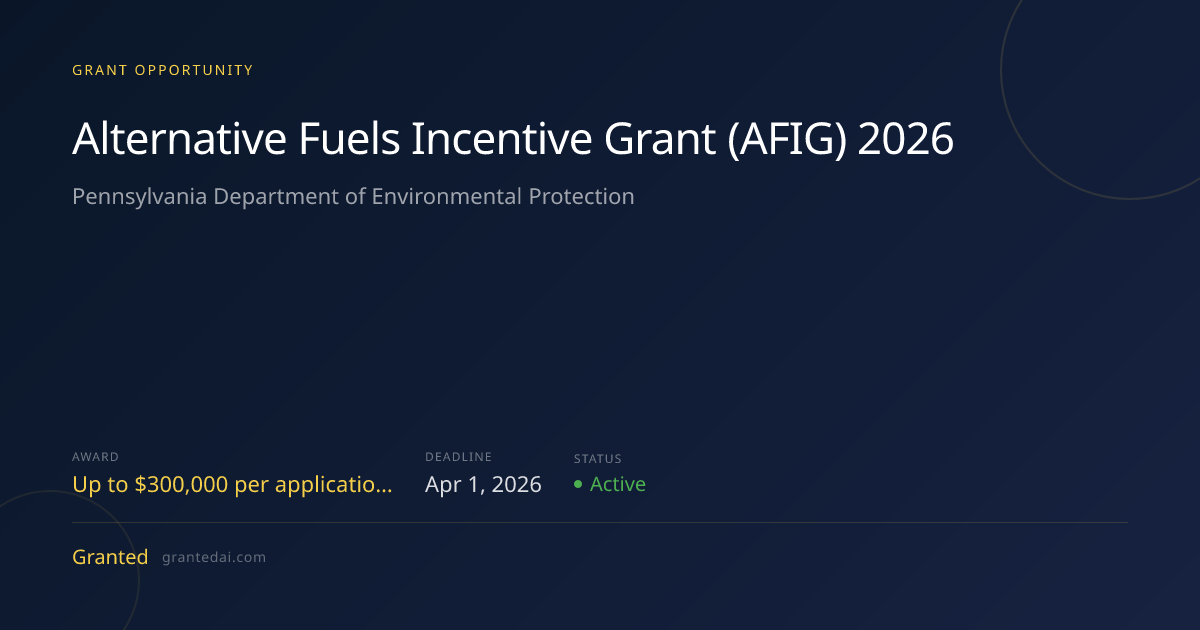This screenshot has height=630, width=1200.
Task: Click the 'DEADLINE' label
Action: coord(458,457)
